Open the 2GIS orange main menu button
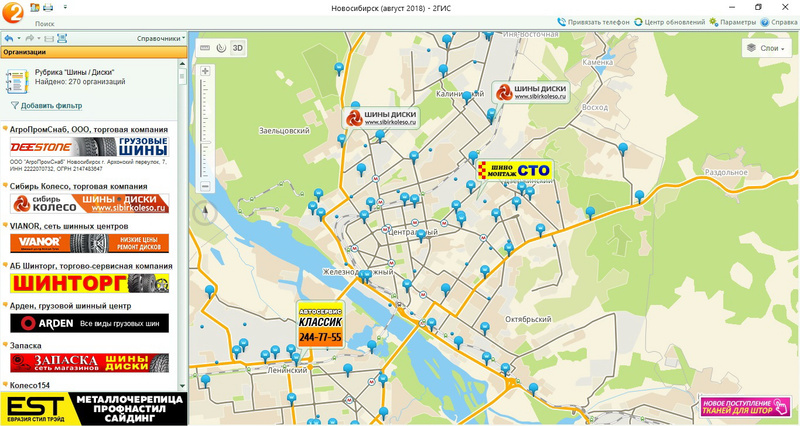The height and width of the screenshot is (426, 800). pyautogui.click(x=12, y=12)
